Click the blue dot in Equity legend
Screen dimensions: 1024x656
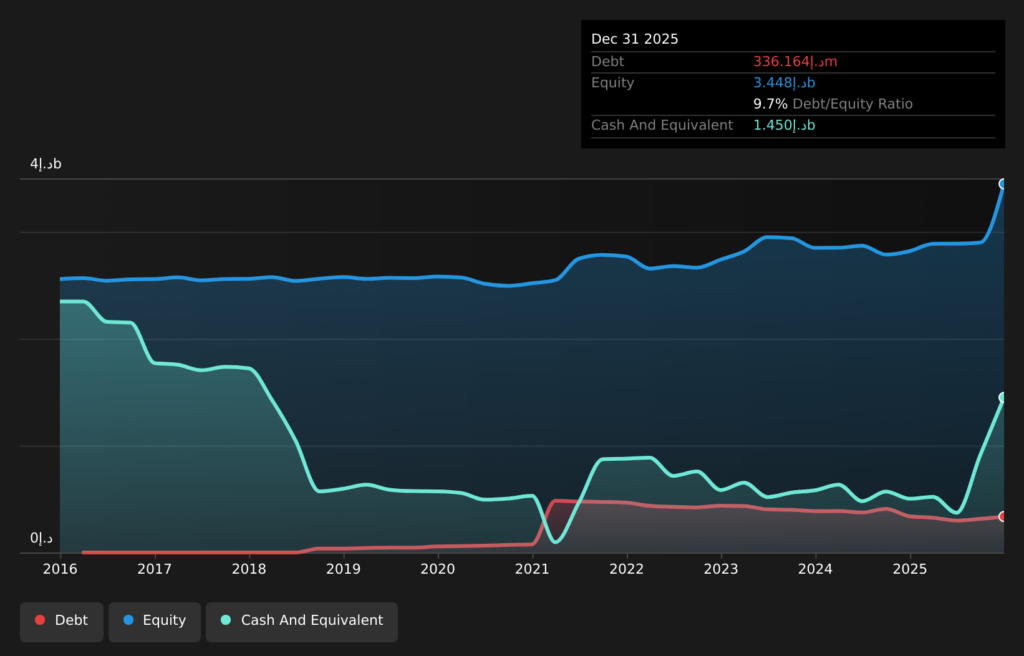pyautogui.click(x=128, y=620)
